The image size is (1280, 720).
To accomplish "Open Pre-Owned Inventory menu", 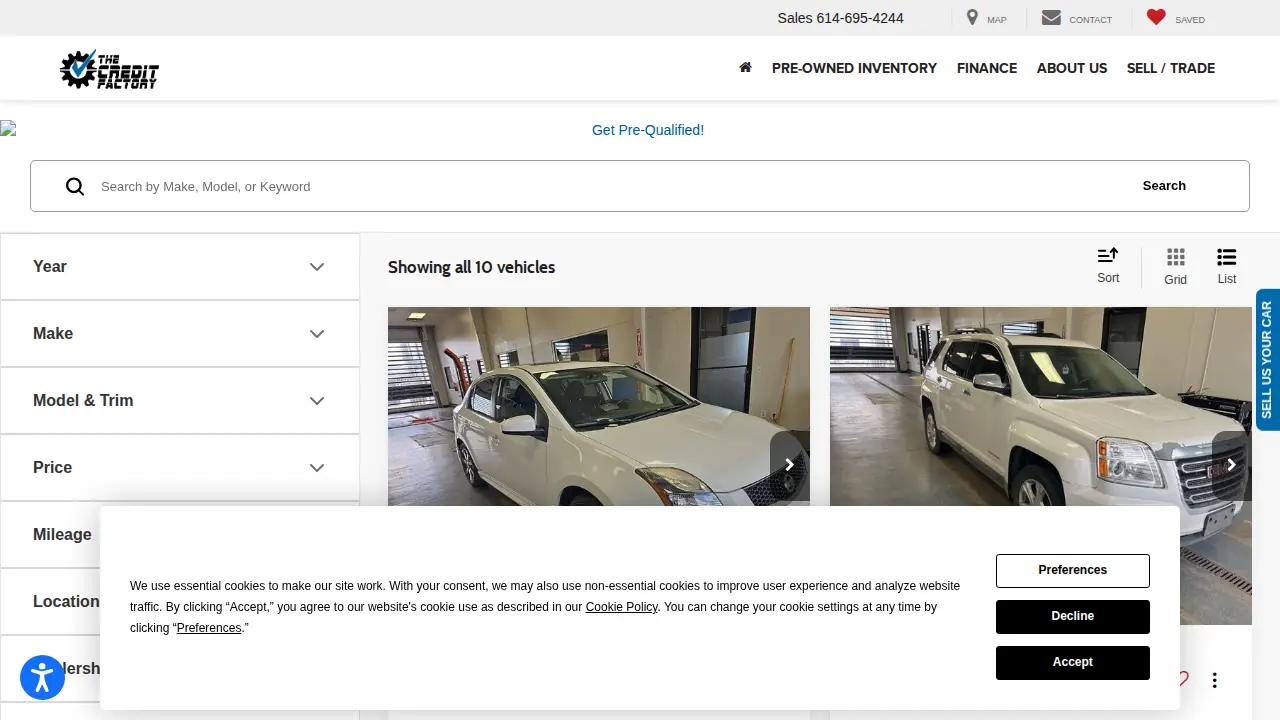I will pos(854,68).
